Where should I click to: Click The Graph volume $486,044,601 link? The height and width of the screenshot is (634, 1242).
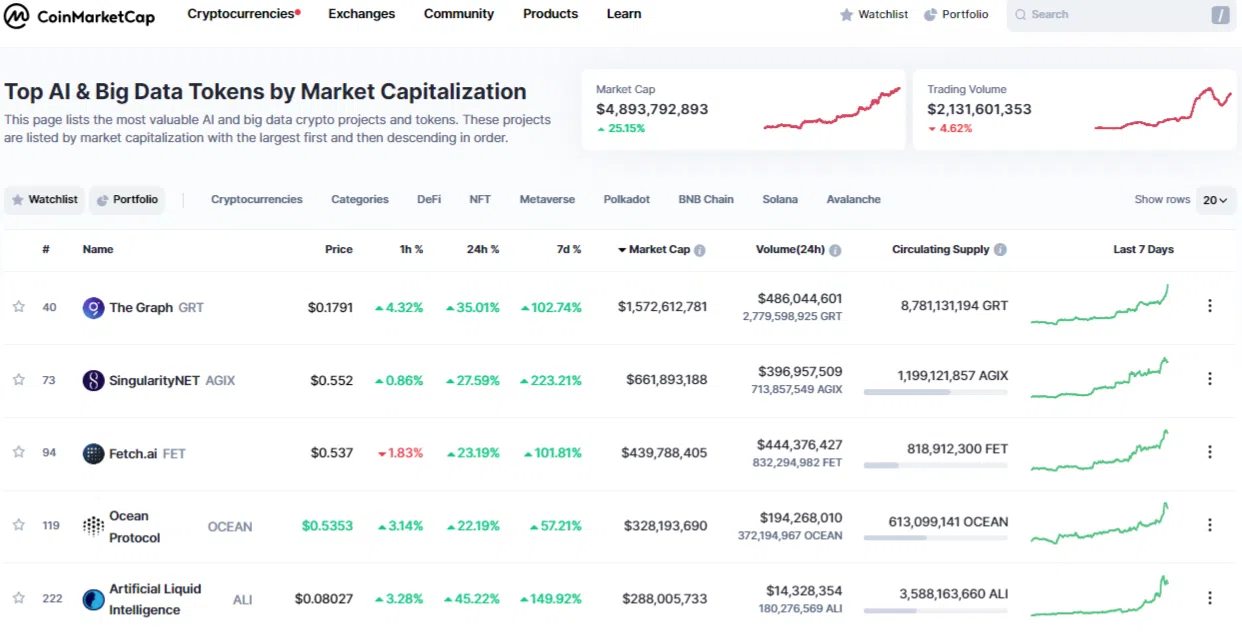(x=800, y=298)
